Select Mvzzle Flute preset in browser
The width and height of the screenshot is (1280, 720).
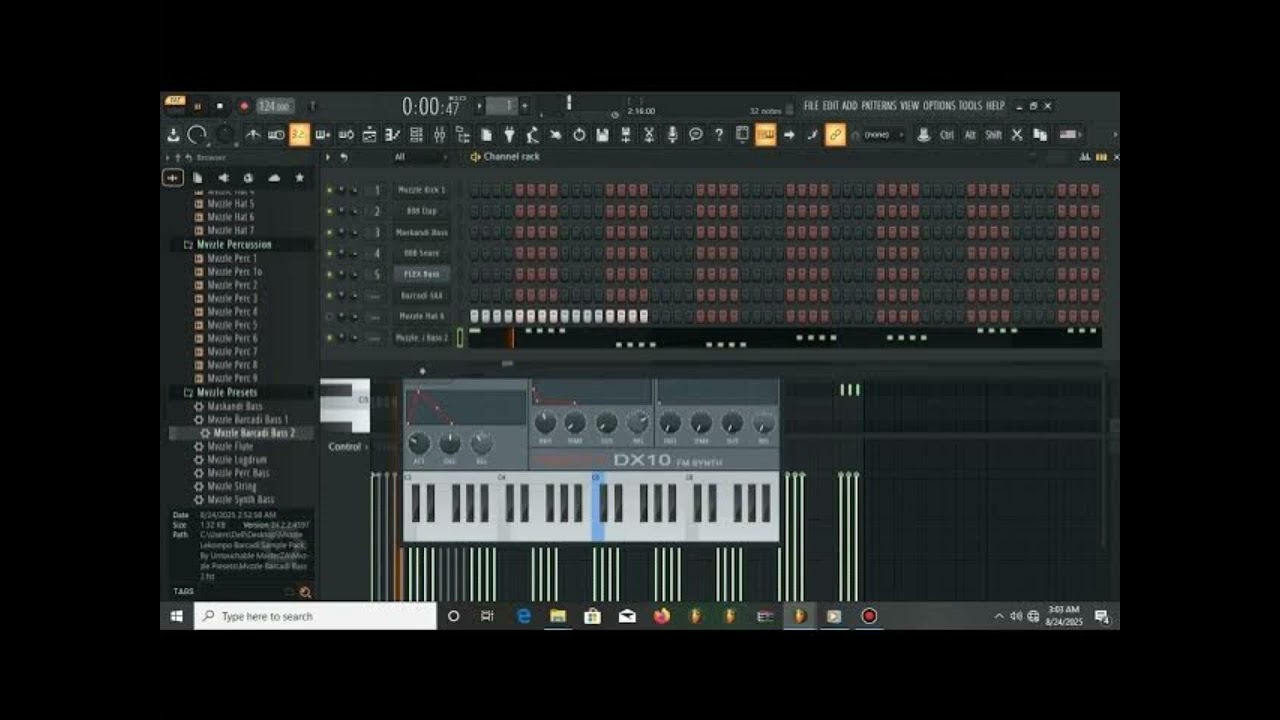point(230,446)
